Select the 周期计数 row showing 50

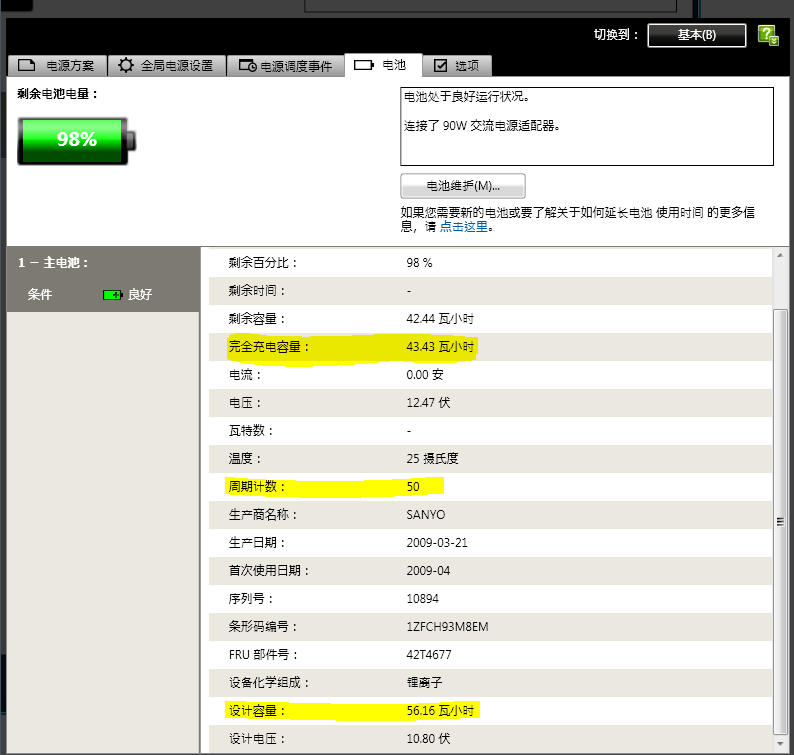point(490,487)
